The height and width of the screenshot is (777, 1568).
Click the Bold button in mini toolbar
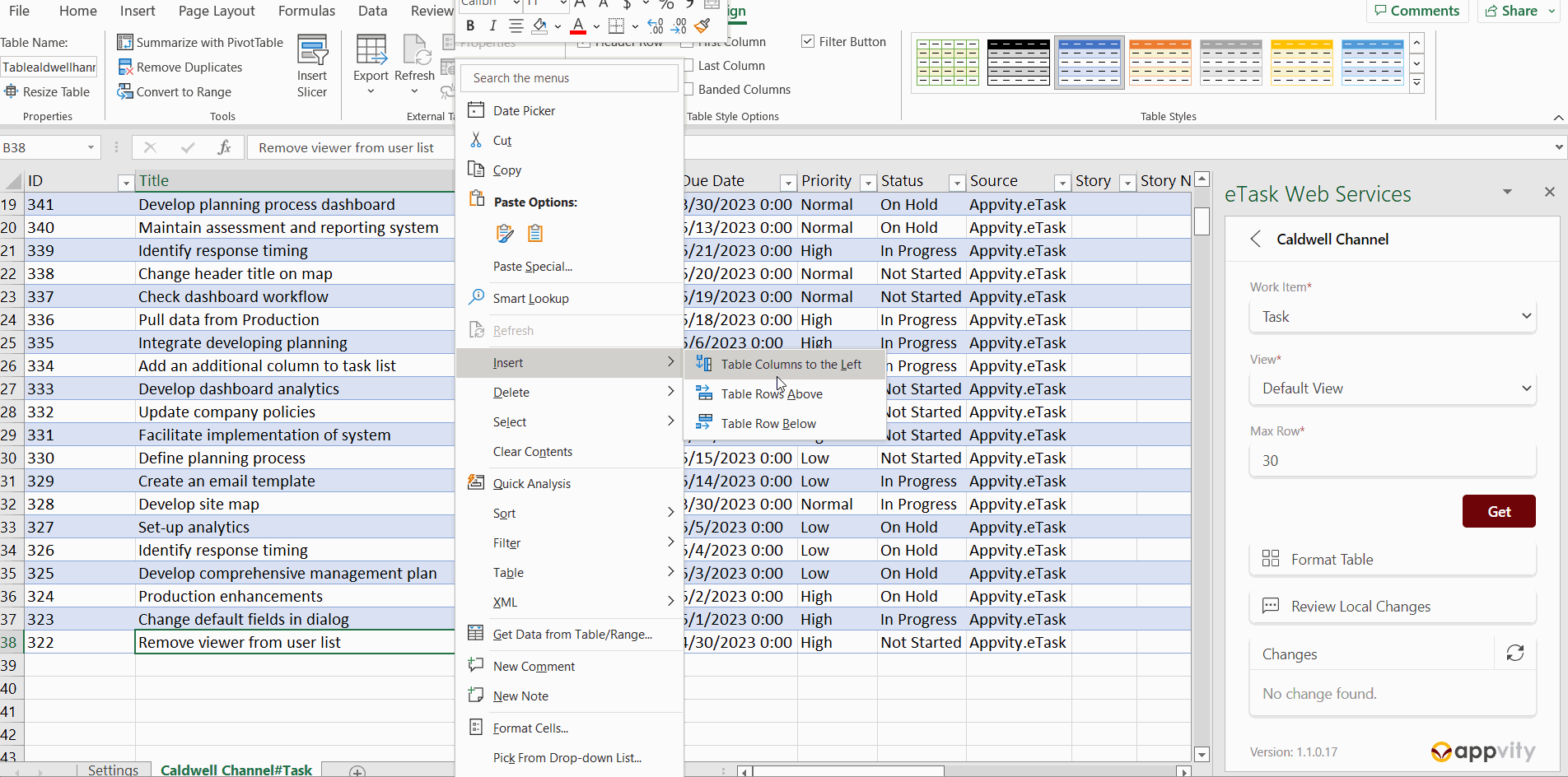(x=470, y=26)
